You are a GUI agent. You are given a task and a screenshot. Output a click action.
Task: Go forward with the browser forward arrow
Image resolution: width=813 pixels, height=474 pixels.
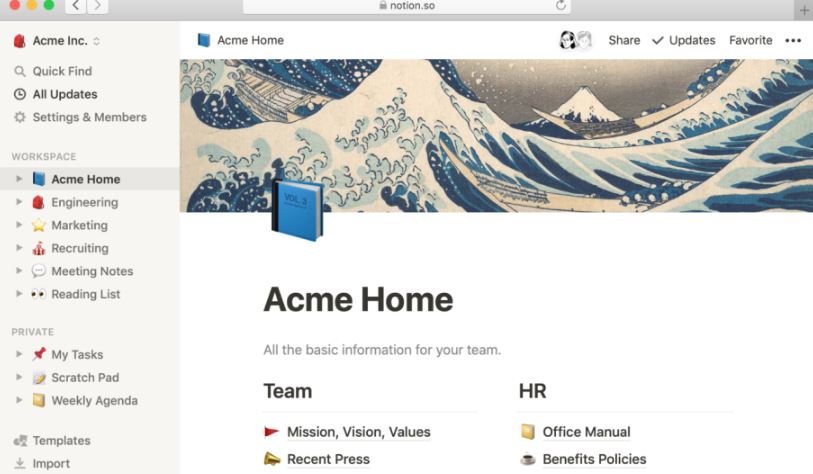[x=97, y=6]
